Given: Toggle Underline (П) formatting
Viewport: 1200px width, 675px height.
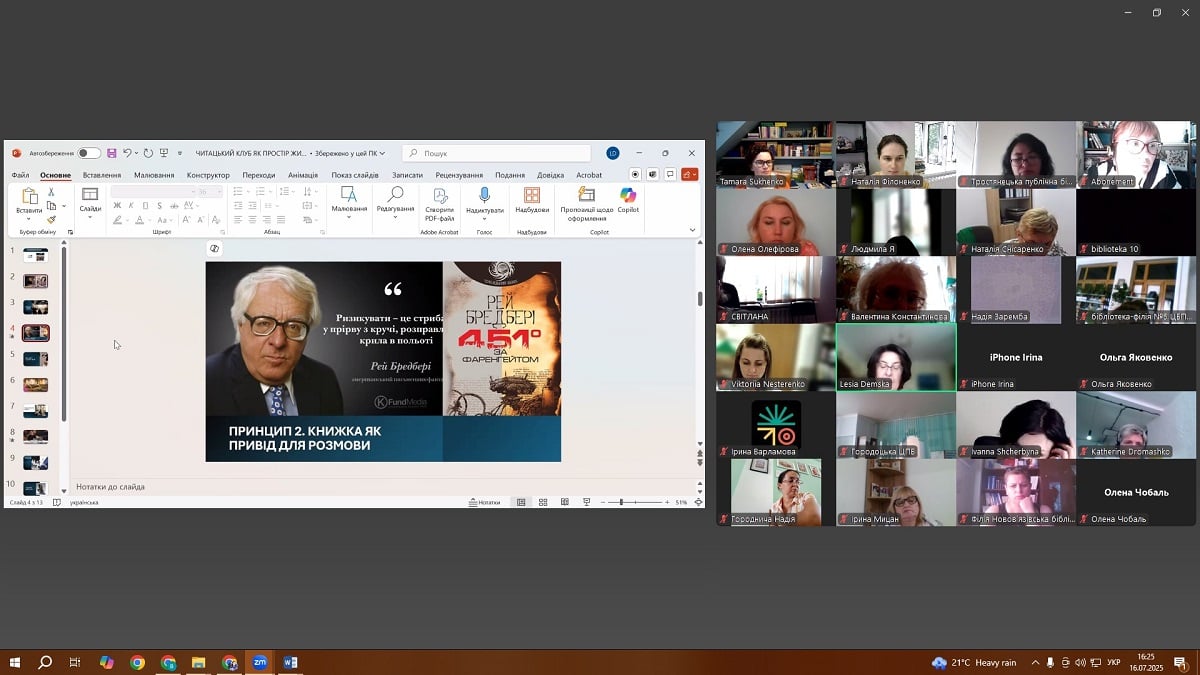Looking at the screenshot, I should coord(144,205).
